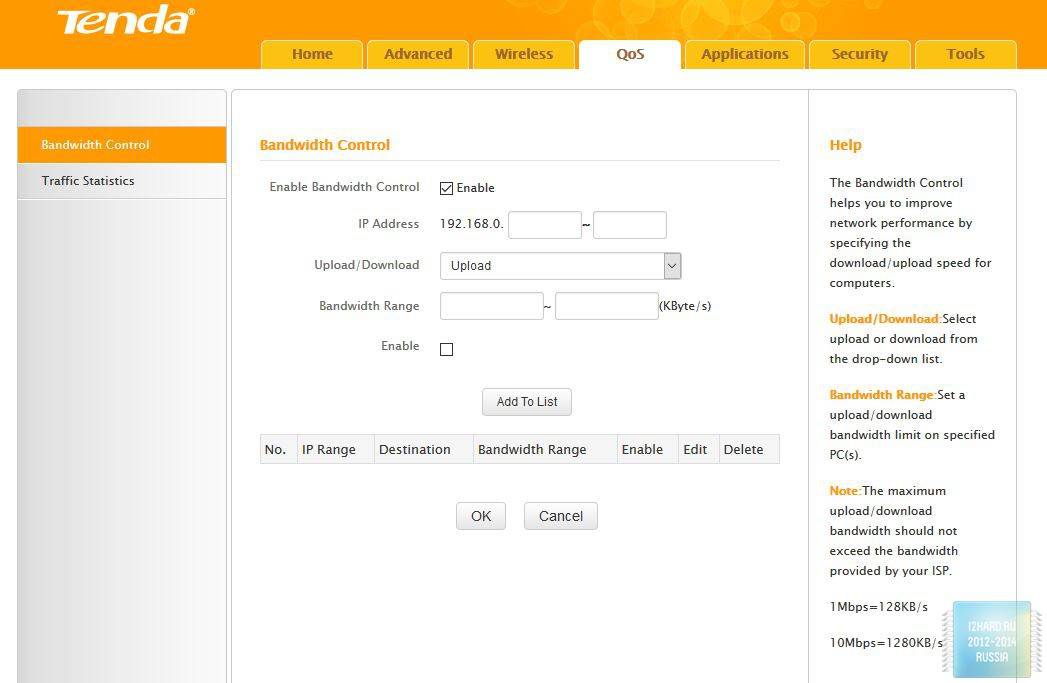1047x683 pixels.
Task: Go to the Wireless tab
Action: 523,54
